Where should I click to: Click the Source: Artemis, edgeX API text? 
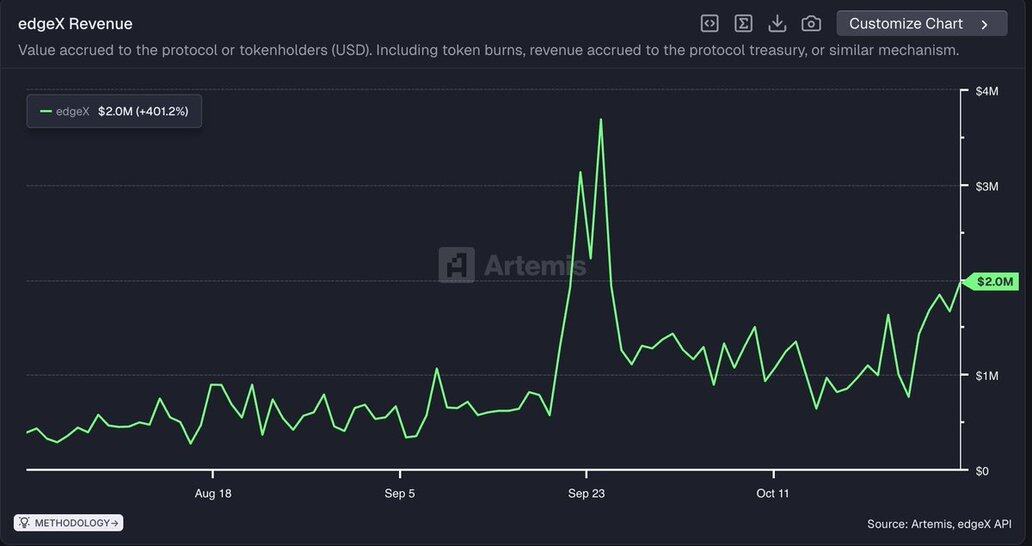(939, 523)
